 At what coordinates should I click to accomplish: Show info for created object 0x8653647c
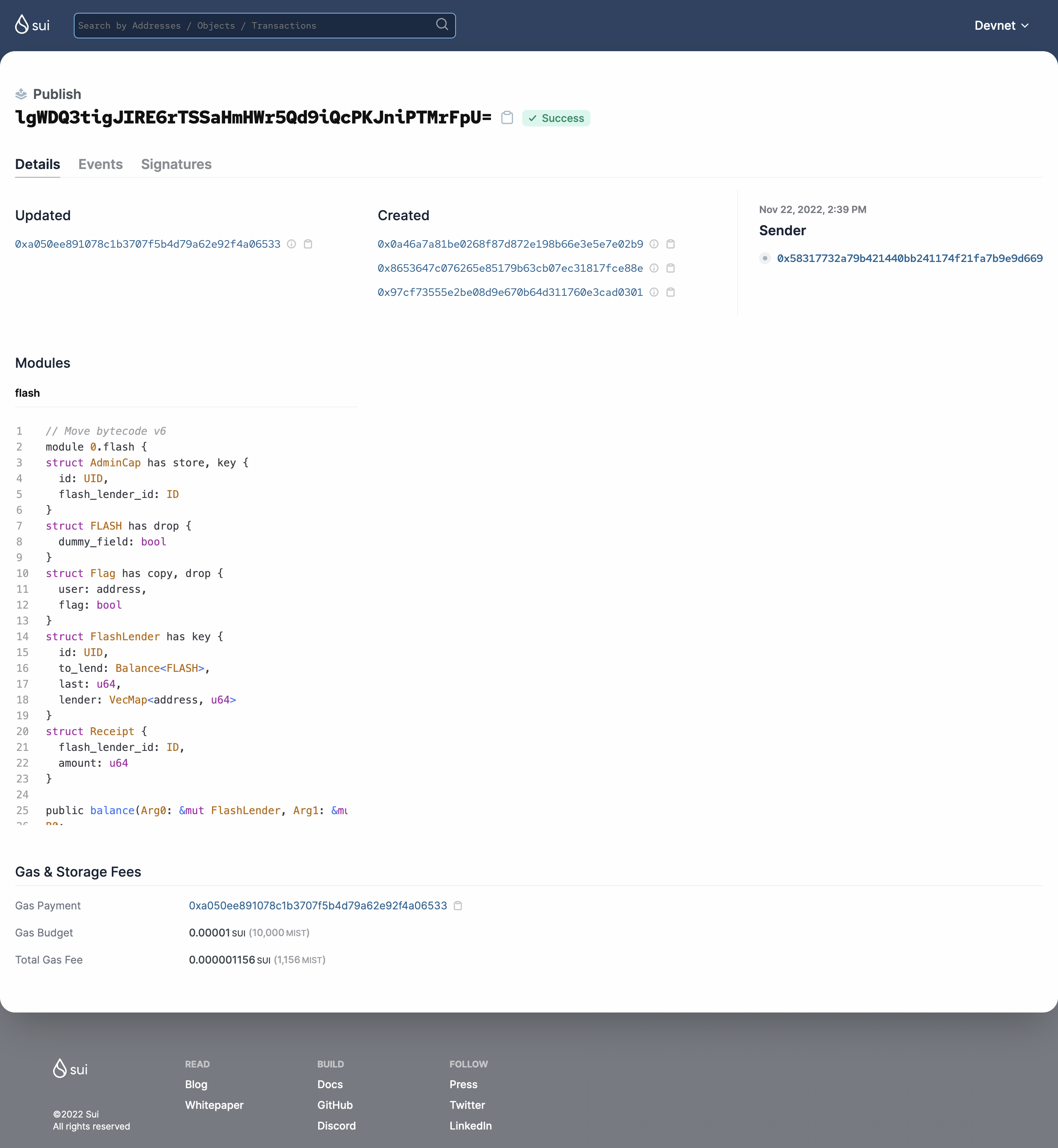[654, 268]
